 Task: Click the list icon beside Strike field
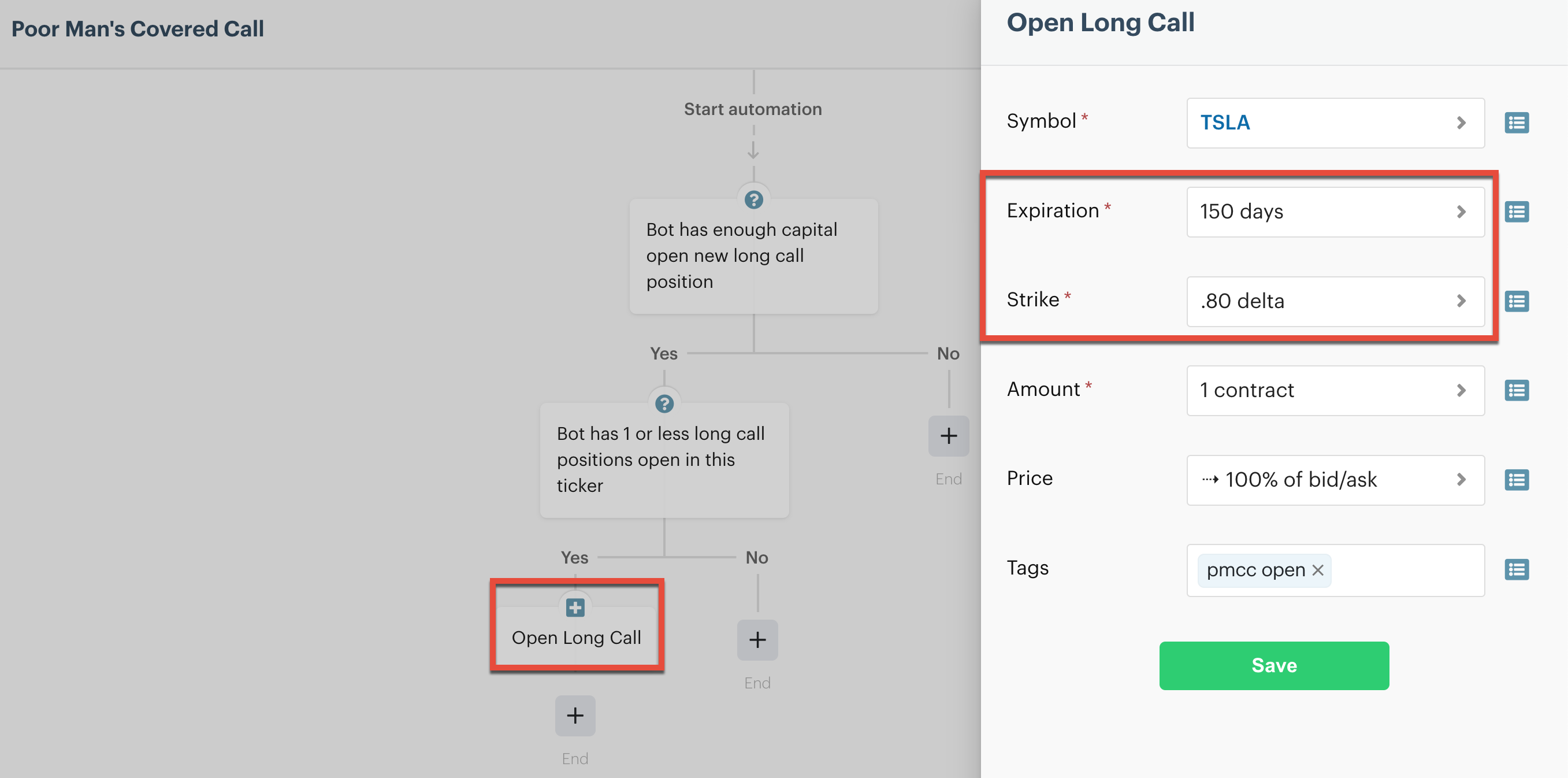point(1516,301)
